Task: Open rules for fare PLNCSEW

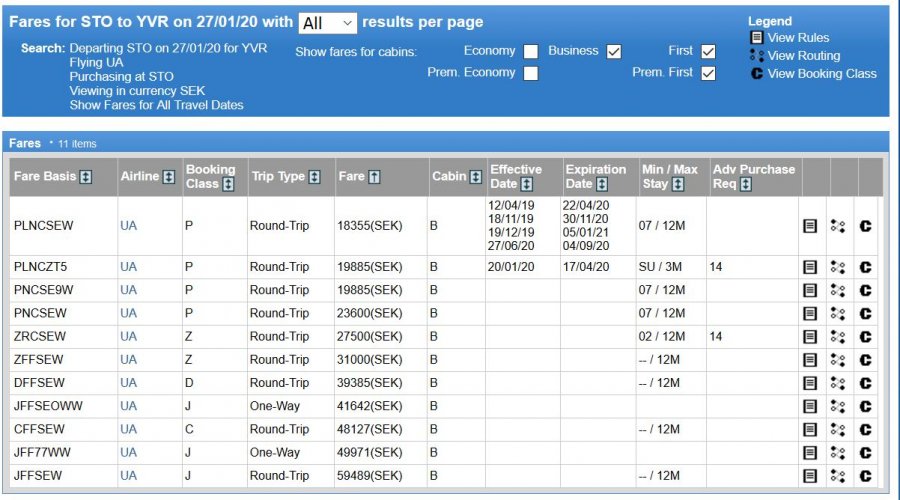Action: pyautogui.click(x=811, y=226)
